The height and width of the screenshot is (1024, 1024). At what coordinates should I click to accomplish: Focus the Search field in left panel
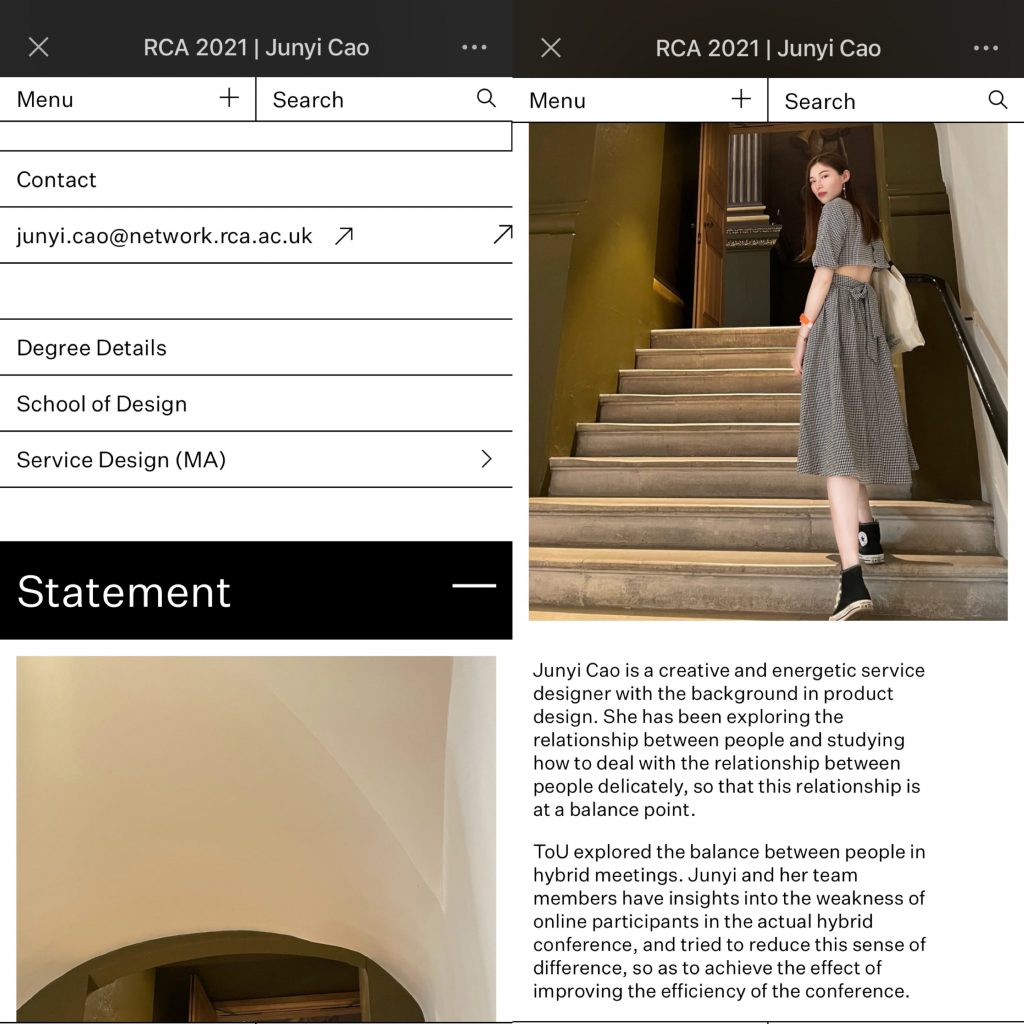pos(384,99)
